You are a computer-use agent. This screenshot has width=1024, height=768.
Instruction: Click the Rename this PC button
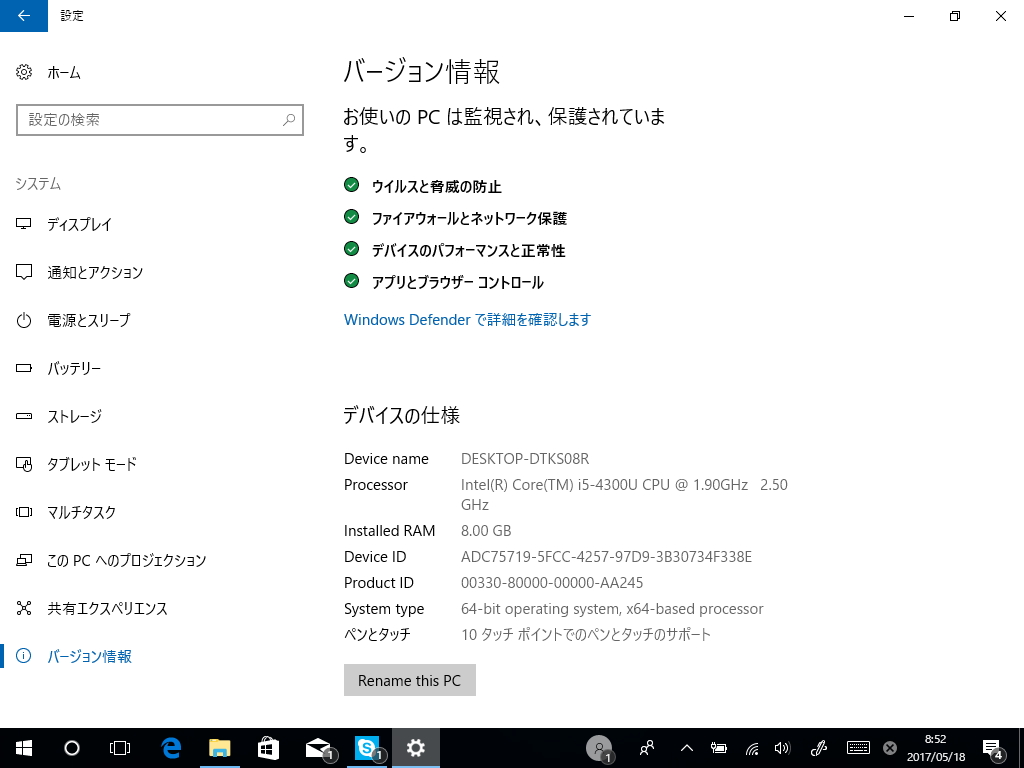point(409,680)
